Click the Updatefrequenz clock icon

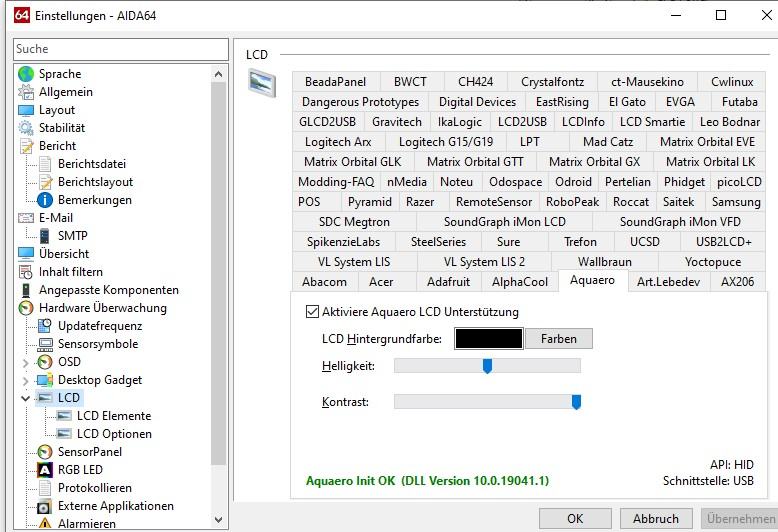(45, 326)
